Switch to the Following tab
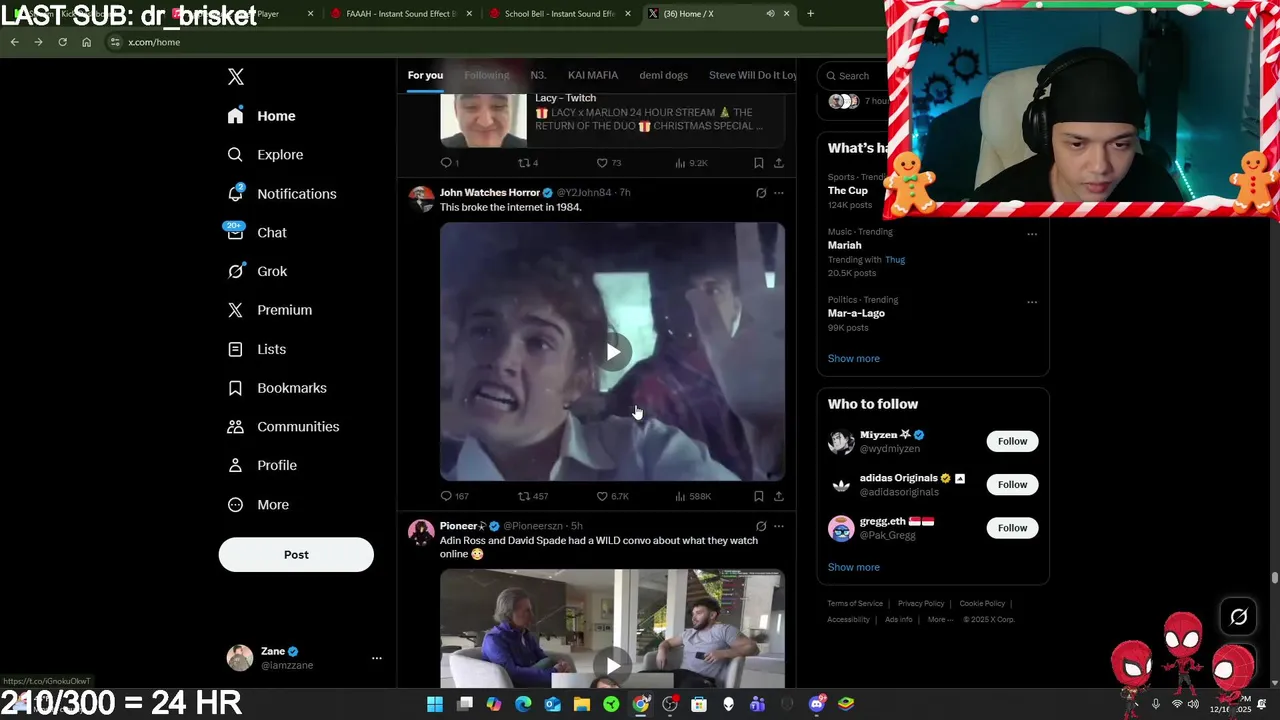This screenshot has width=1280, height=720. [487, 75]
